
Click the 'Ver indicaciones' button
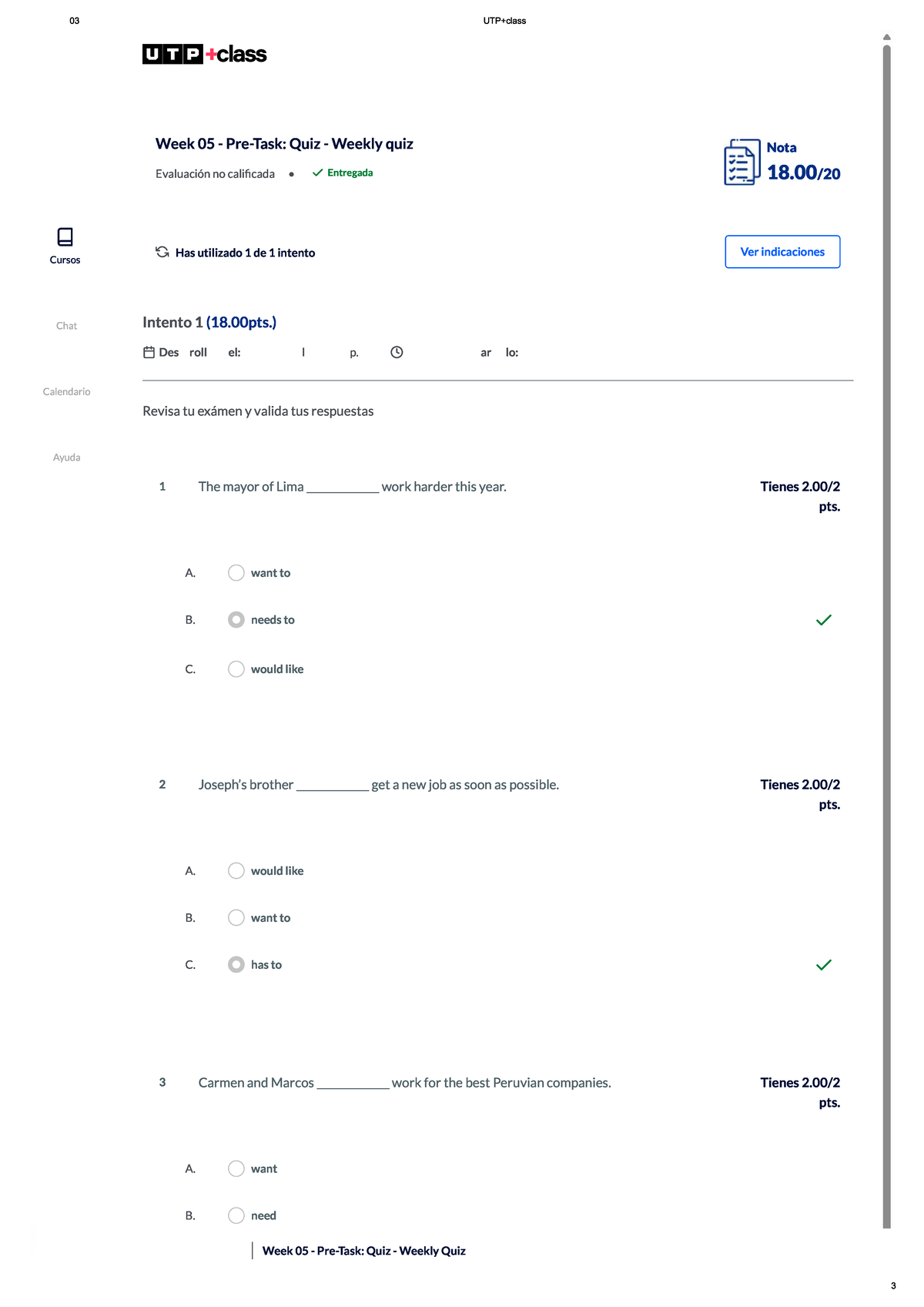pyautogui.click(x=782, y=252)
